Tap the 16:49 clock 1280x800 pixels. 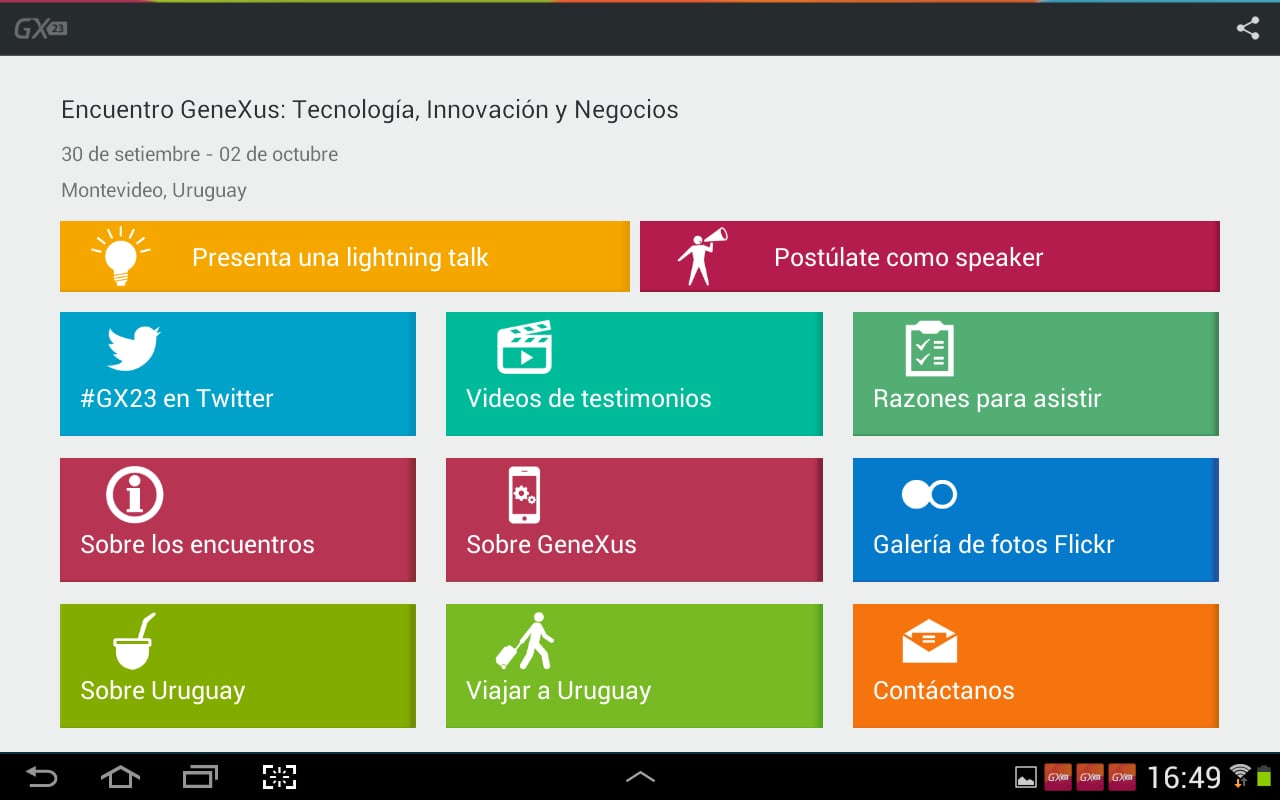coord(1184,777)
